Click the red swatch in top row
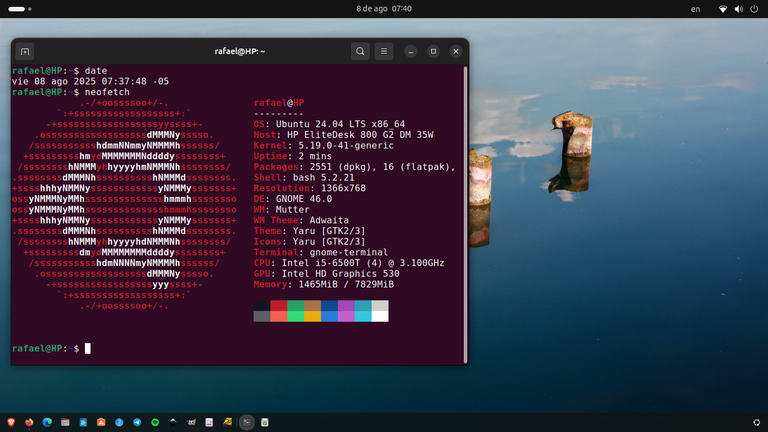768x432 pixels. [x=279, y=306]
